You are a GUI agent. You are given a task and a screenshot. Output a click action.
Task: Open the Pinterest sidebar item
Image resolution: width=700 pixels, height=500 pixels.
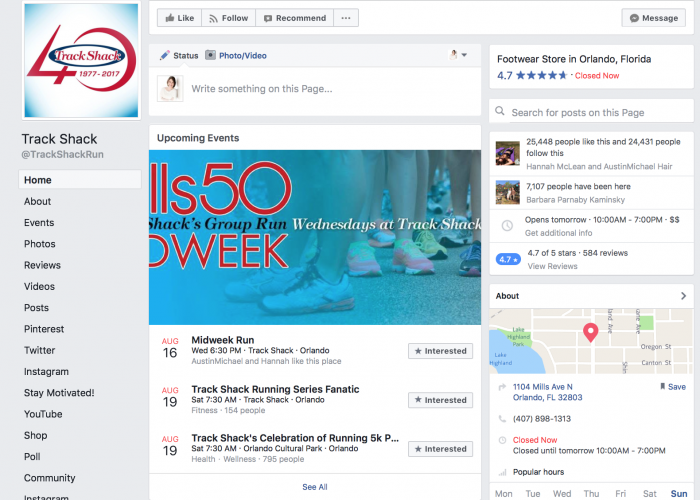pyautogui.click(x=44, y=329)
